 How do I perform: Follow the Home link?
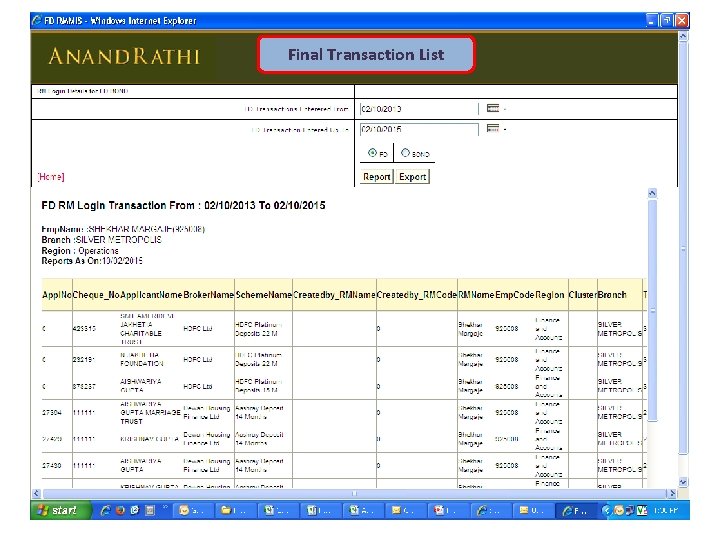coord(51,177)
